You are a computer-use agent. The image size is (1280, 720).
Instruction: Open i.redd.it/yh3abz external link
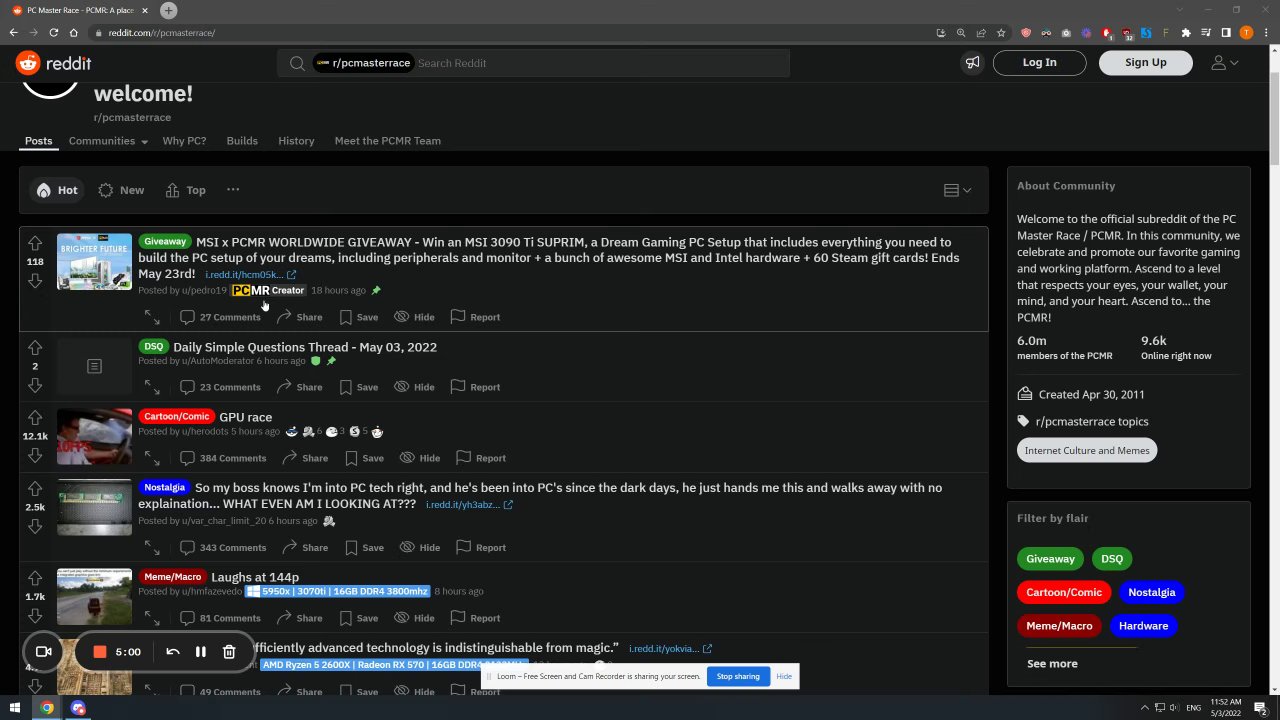(x=469, y=505)
